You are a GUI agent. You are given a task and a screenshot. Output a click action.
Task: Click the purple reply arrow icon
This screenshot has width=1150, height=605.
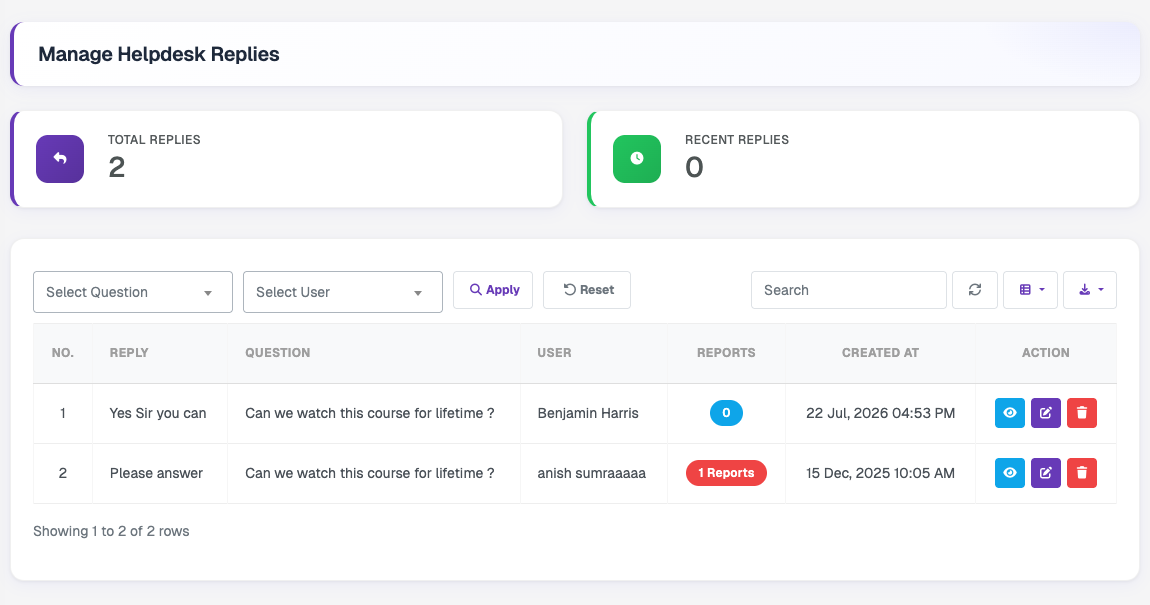click(x=60, y=158)
